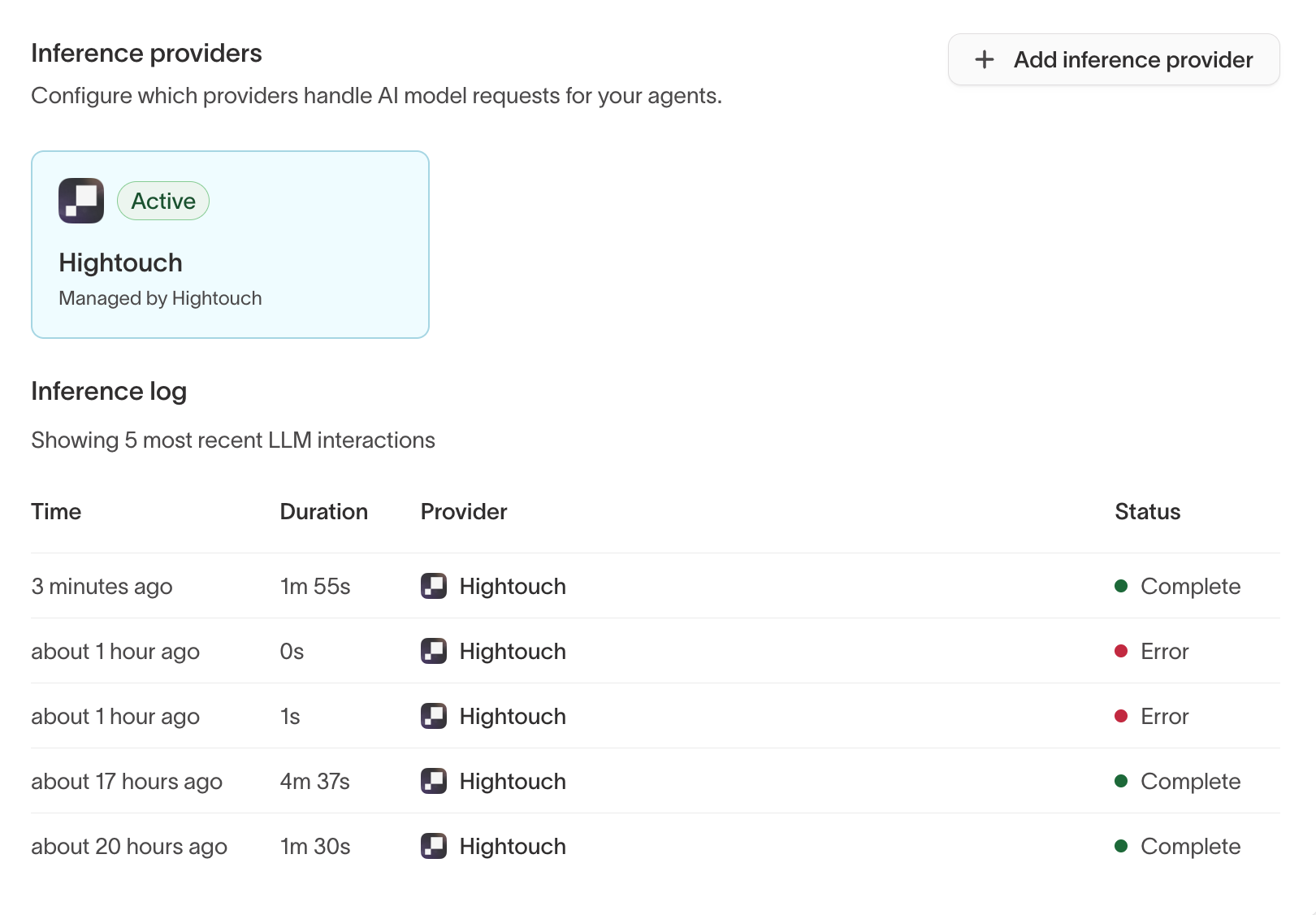Click the Complete status text for 20 hours ago
This screenshot has width=1316, height=915.
[1191, 846]
